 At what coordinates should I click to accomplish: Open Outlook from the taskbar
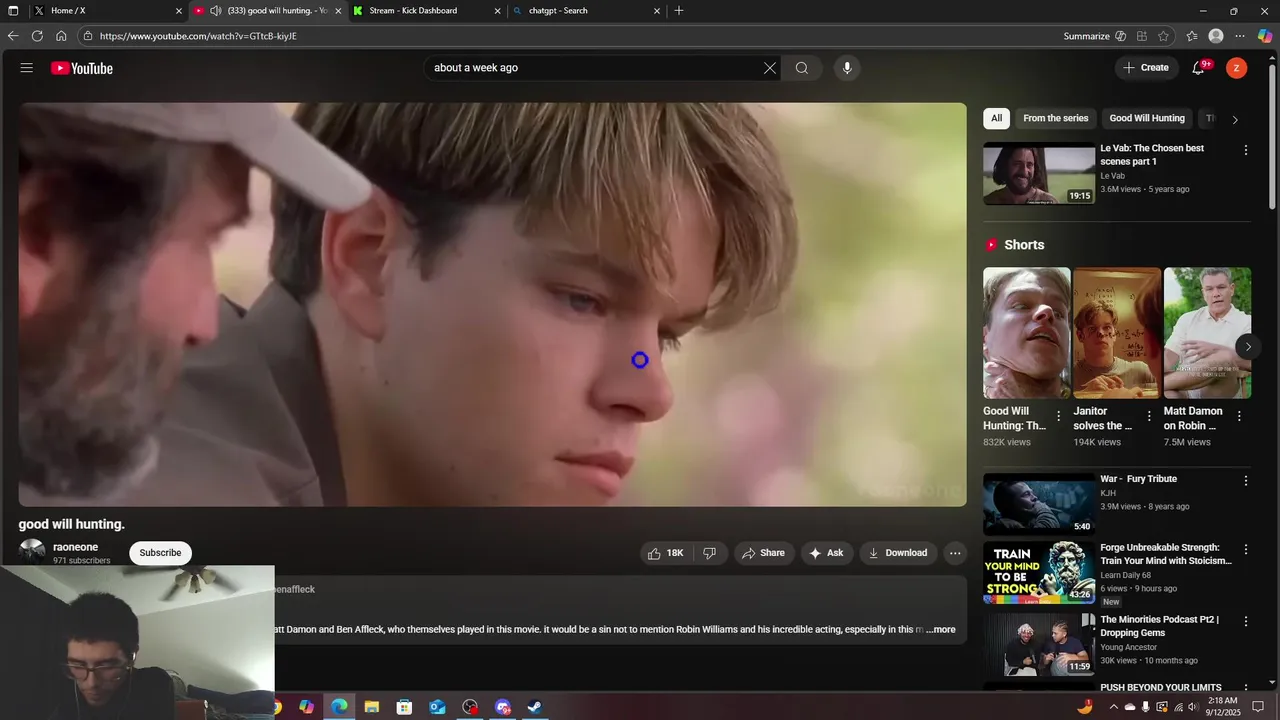437,707
